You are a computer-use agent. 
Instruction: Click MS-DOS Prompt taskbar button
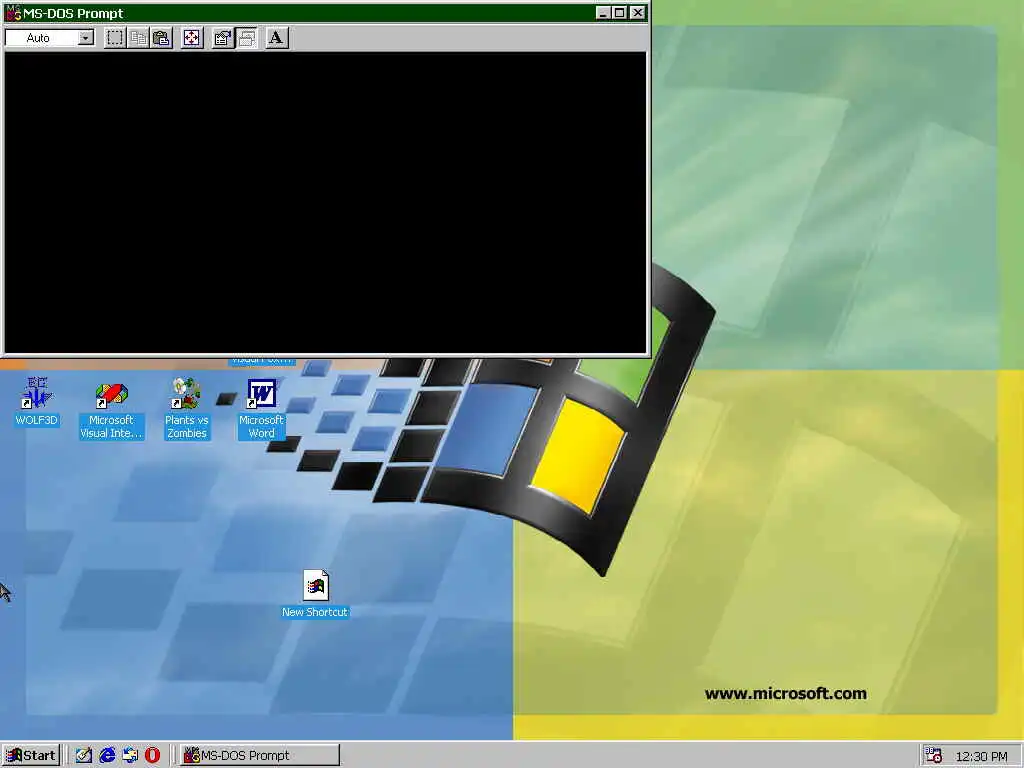pyautogui.click(x=259, y=755)
